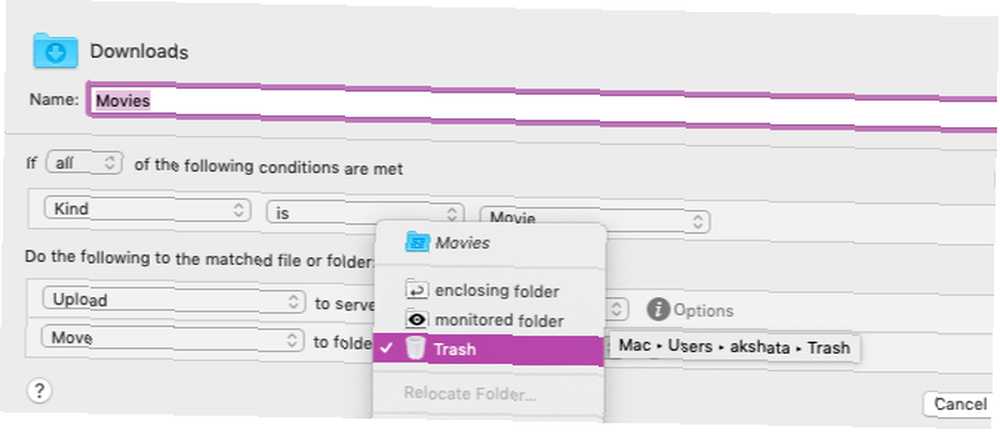Click the Cancel button

[x=960, y=404]
